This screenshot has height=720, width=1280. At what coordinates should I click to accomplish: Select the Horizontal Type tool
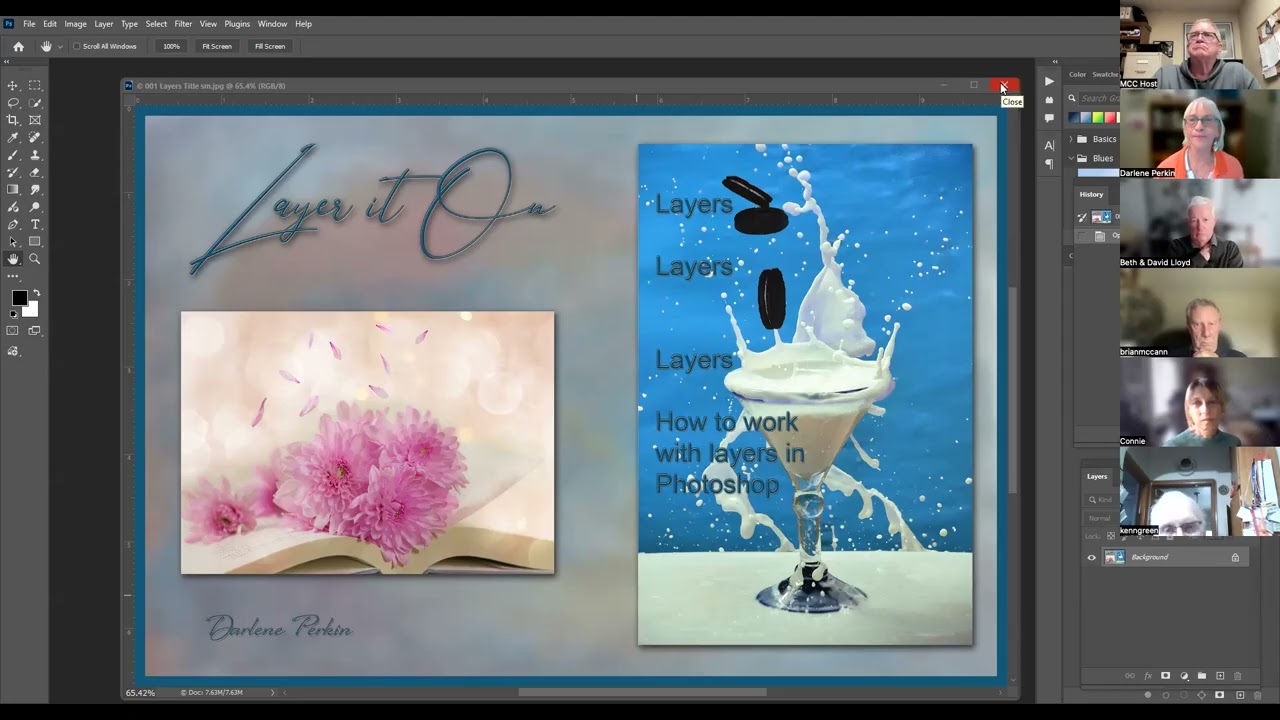click(x=35, y=224)
